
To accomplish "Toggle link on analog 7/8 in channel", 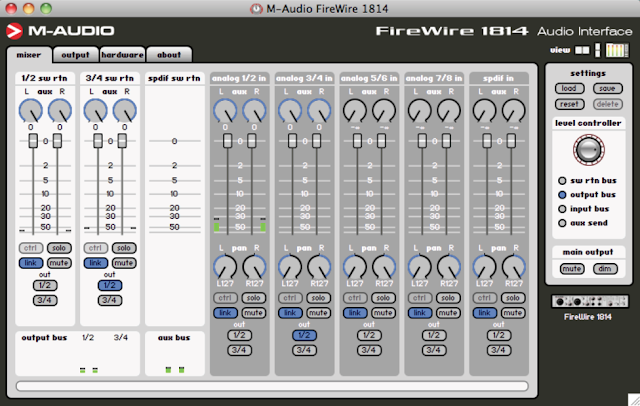I will point(420,313).
